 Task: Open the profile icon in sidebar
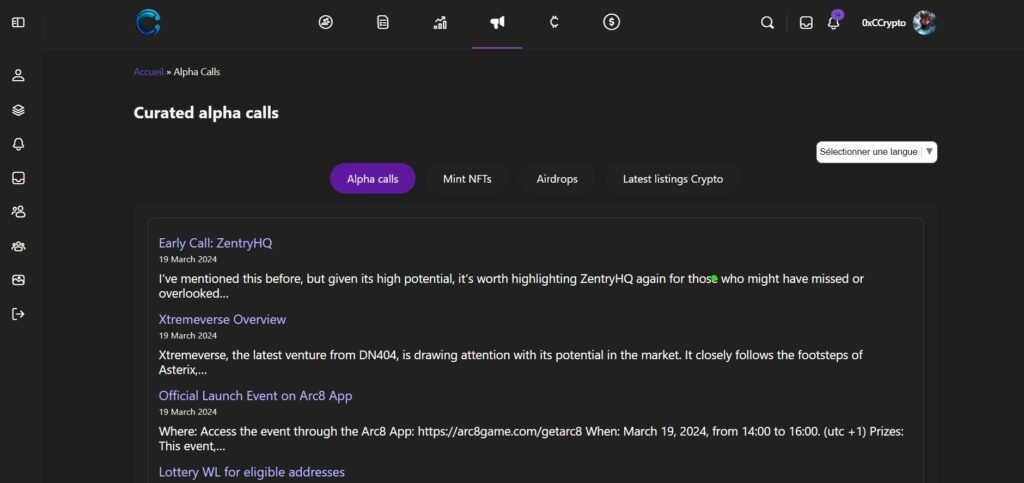tap(18, 75)
